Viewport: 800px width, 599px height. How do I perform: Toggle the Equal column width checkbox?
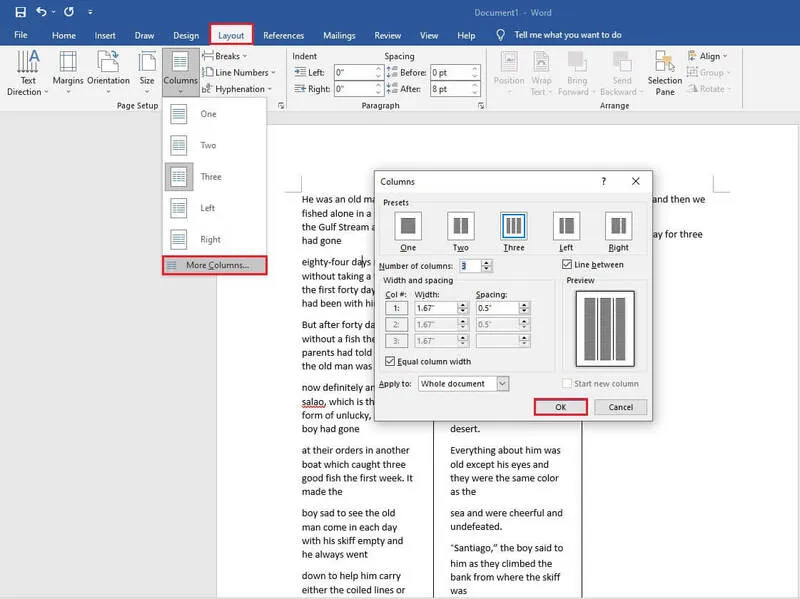(x=390, y=361)
